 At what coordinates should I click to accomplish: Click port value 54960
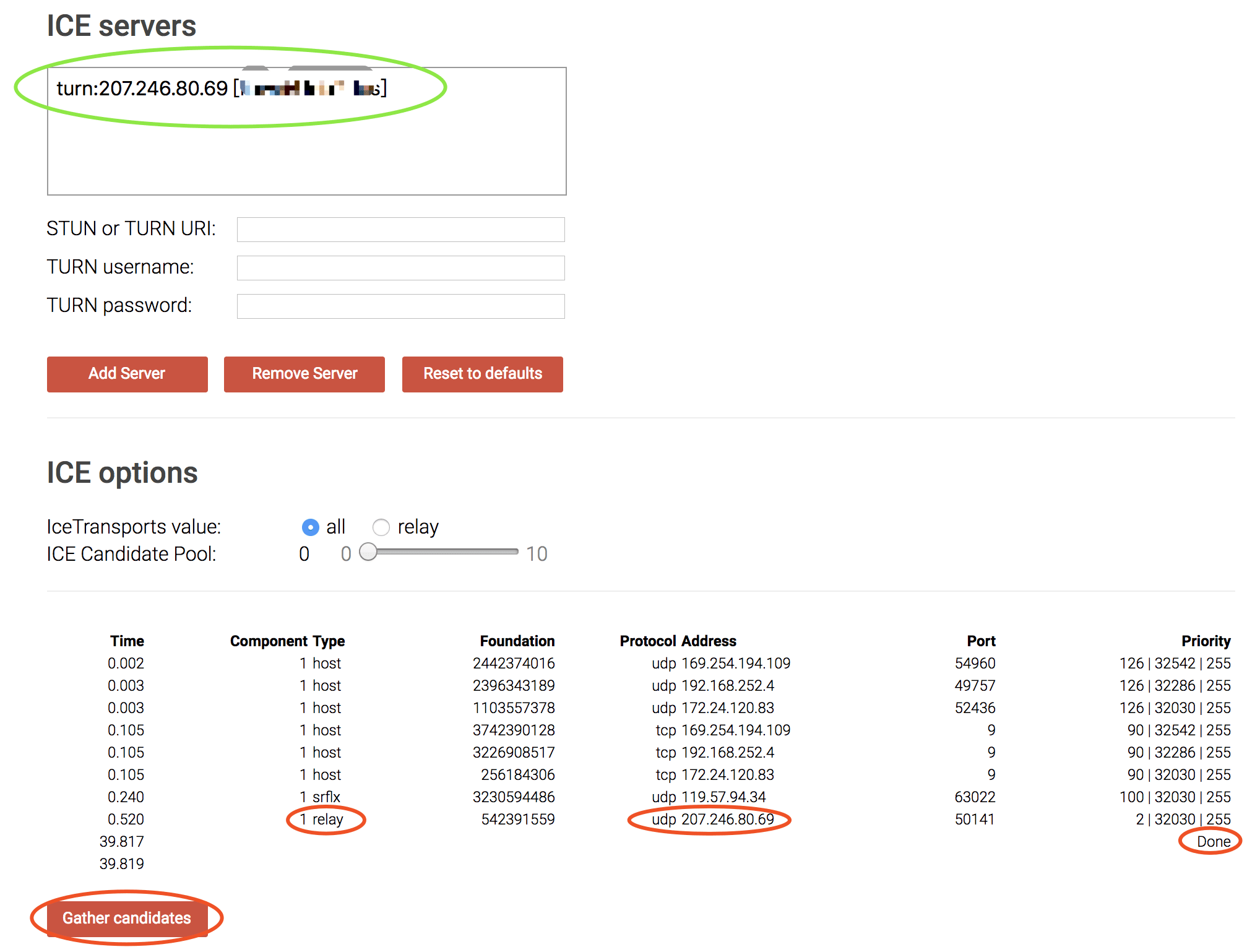[975, 664]
